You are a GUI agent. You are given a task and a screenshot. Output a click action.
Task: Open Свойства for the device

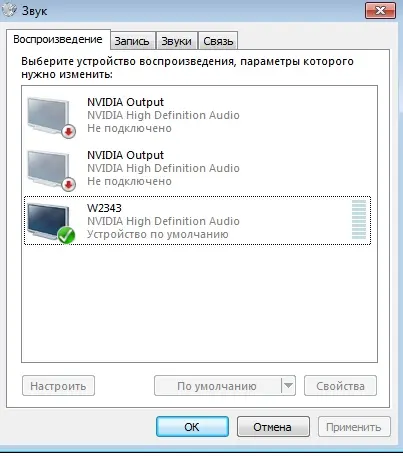pos(340,386)
